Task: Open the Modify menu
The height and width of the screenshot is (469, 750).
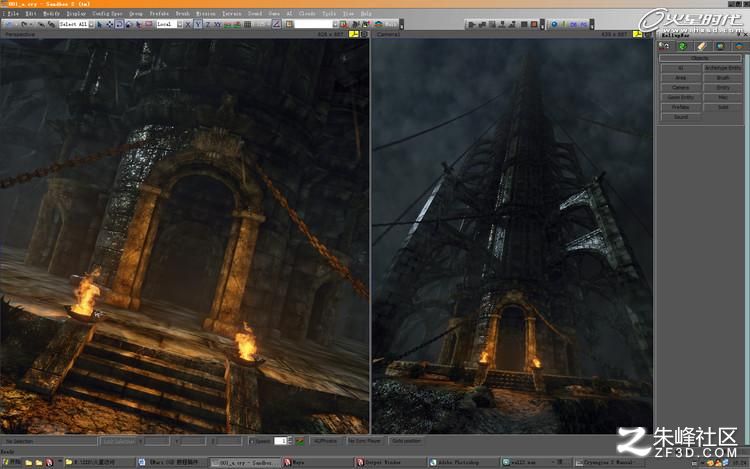Action: [x=51, y=13]
